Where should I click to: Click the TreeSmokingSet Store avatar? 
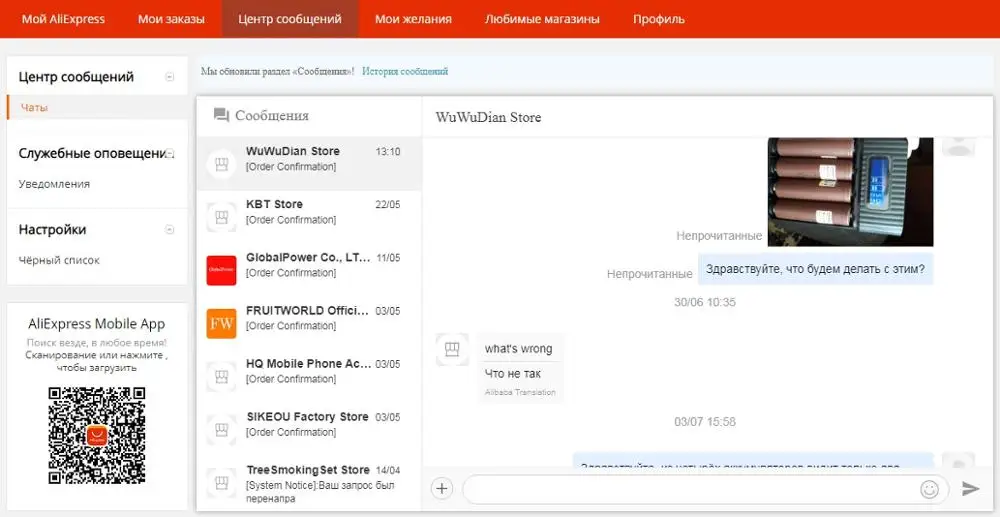click(221, 483)
